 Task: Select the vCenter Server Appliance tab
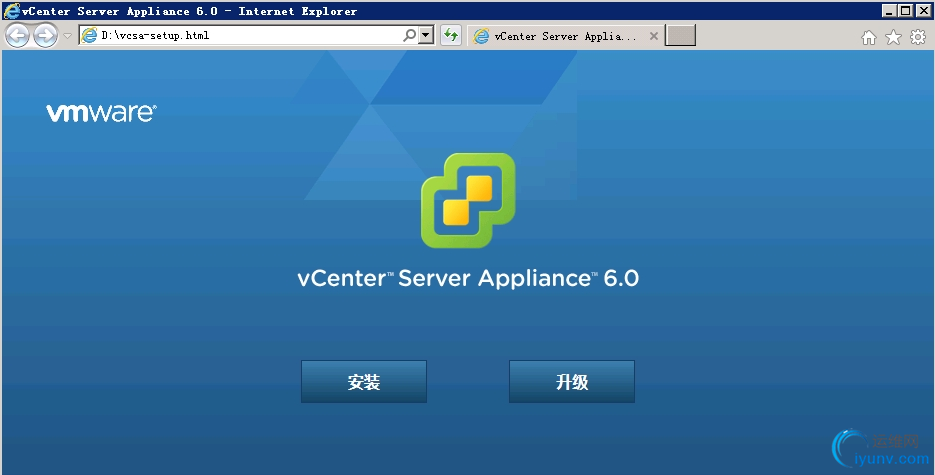[x=564, y=36]
